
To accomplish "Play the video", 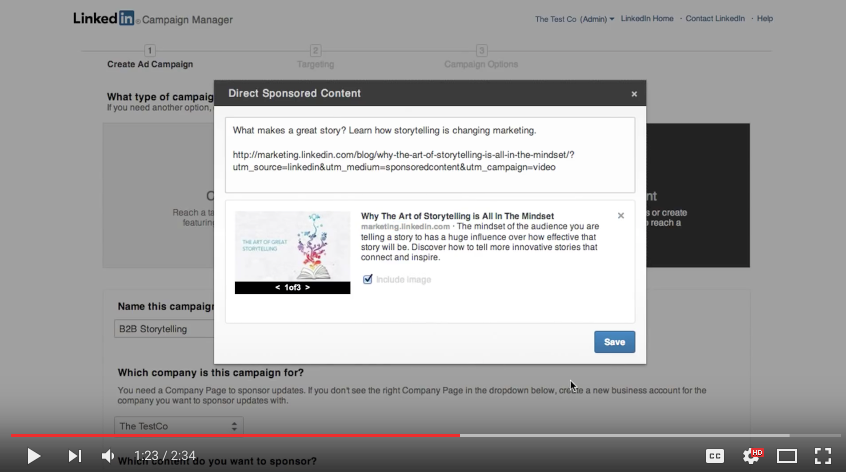I will 33,456.
